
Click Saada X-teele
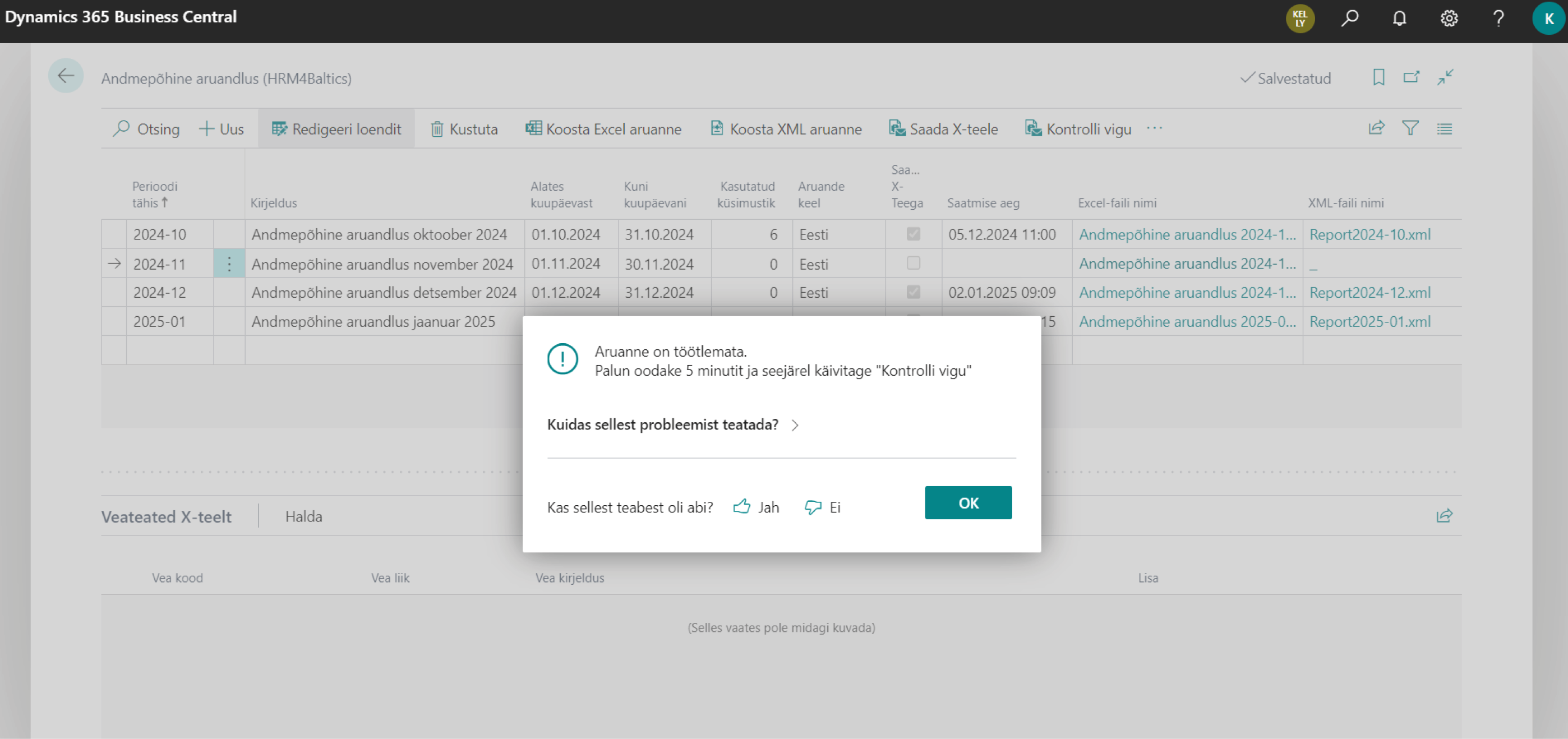pos(943,129)
